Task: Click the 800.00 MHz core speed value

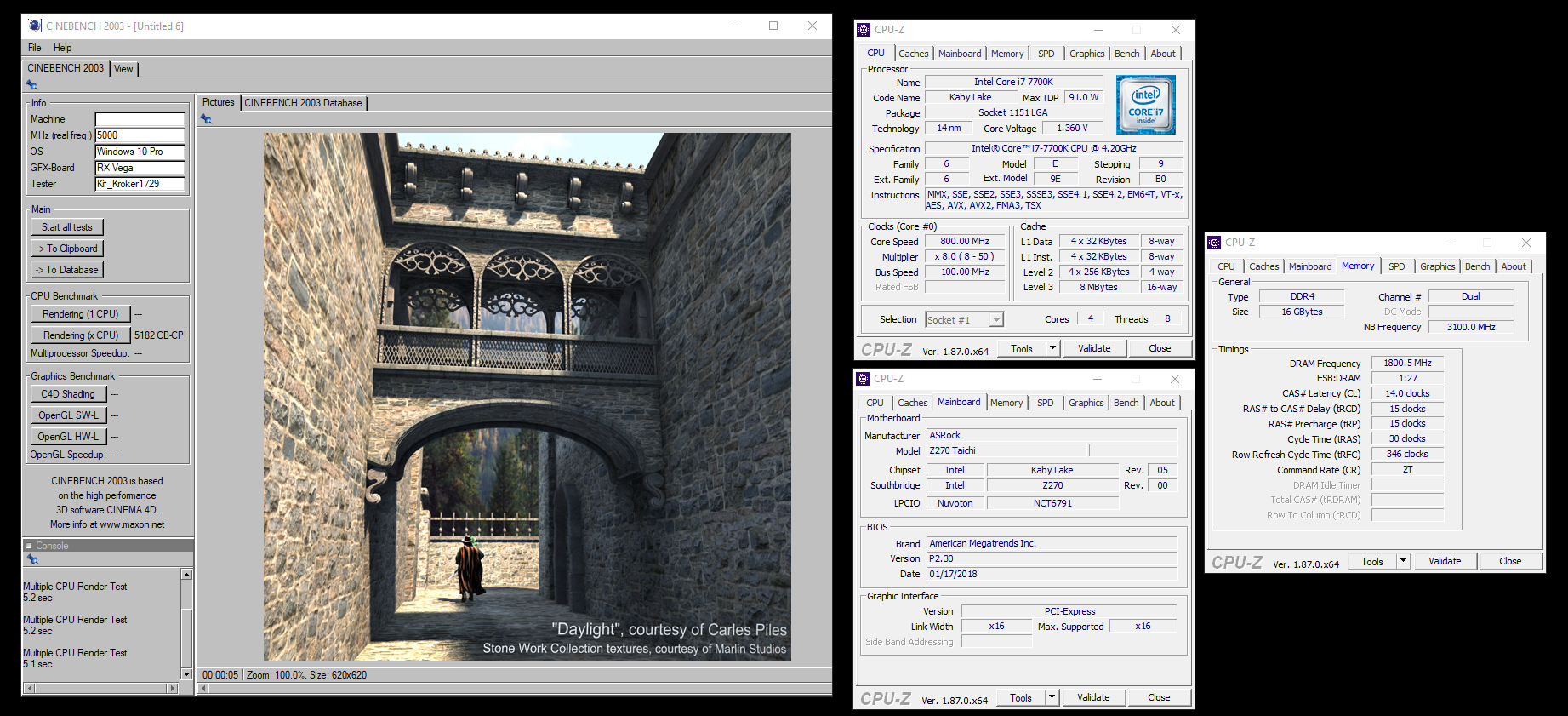Action: 965,241
